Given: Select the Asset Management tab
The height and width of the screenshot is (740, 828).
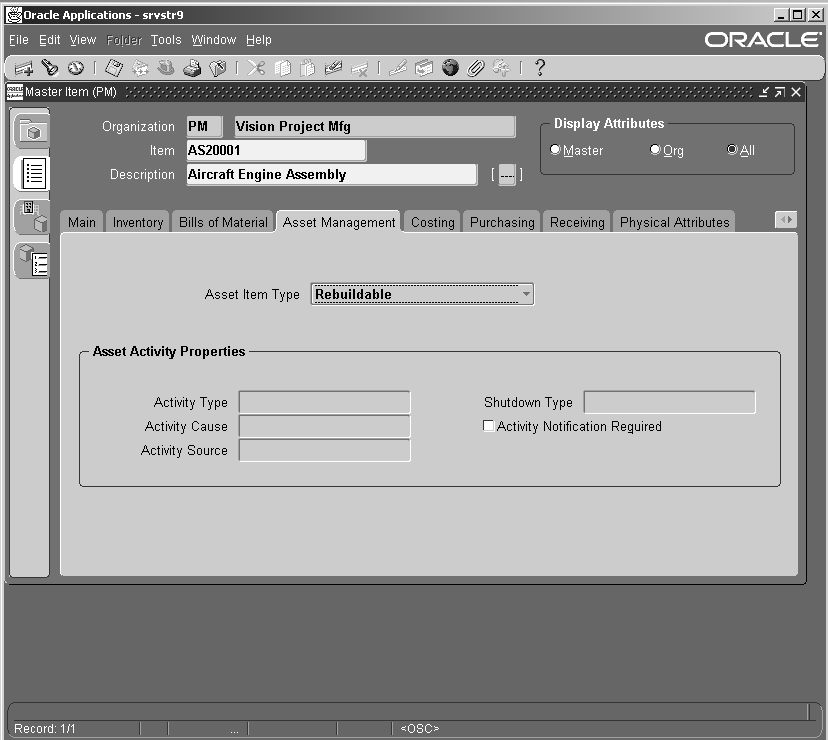Looking at the screenshot, I should coord(338,222).
